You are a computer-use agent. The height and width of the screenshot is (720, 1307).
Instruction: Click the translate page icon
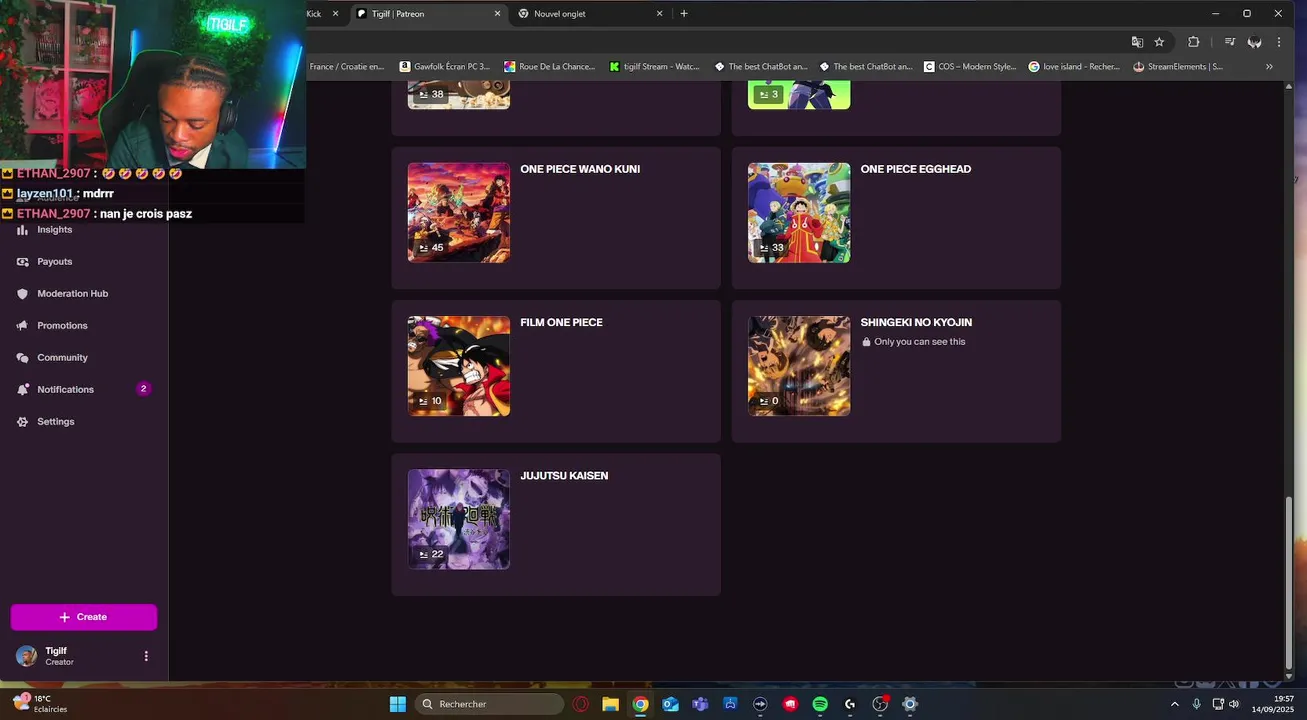click(x=1137, y=42)
